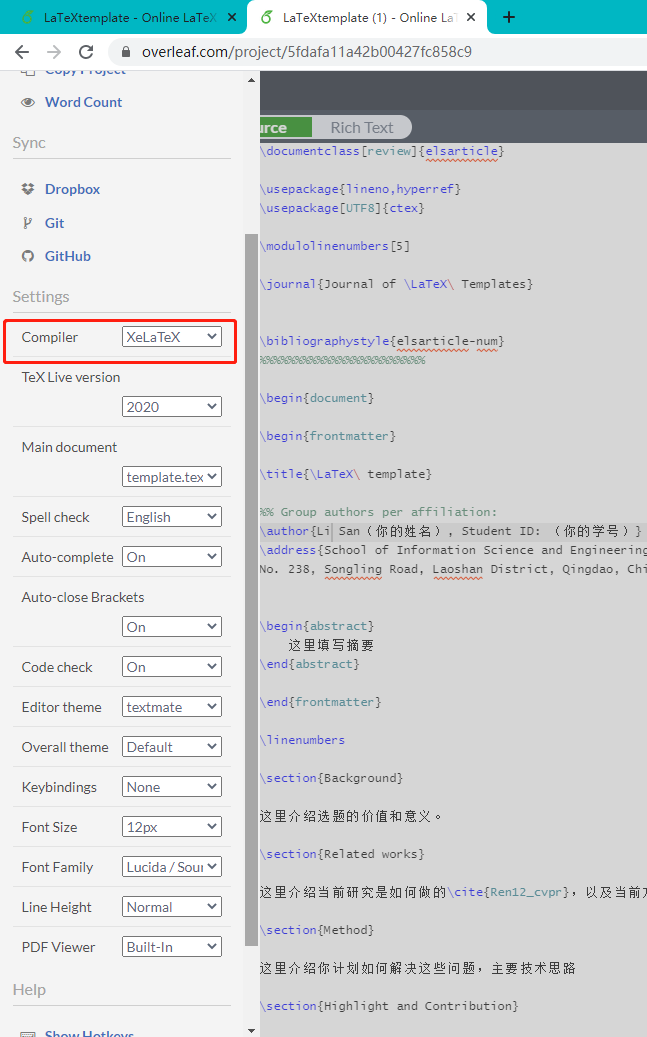Open the Code check dropdown
Viewport: 647px width, 1037px height.
[x=172, y=667]
